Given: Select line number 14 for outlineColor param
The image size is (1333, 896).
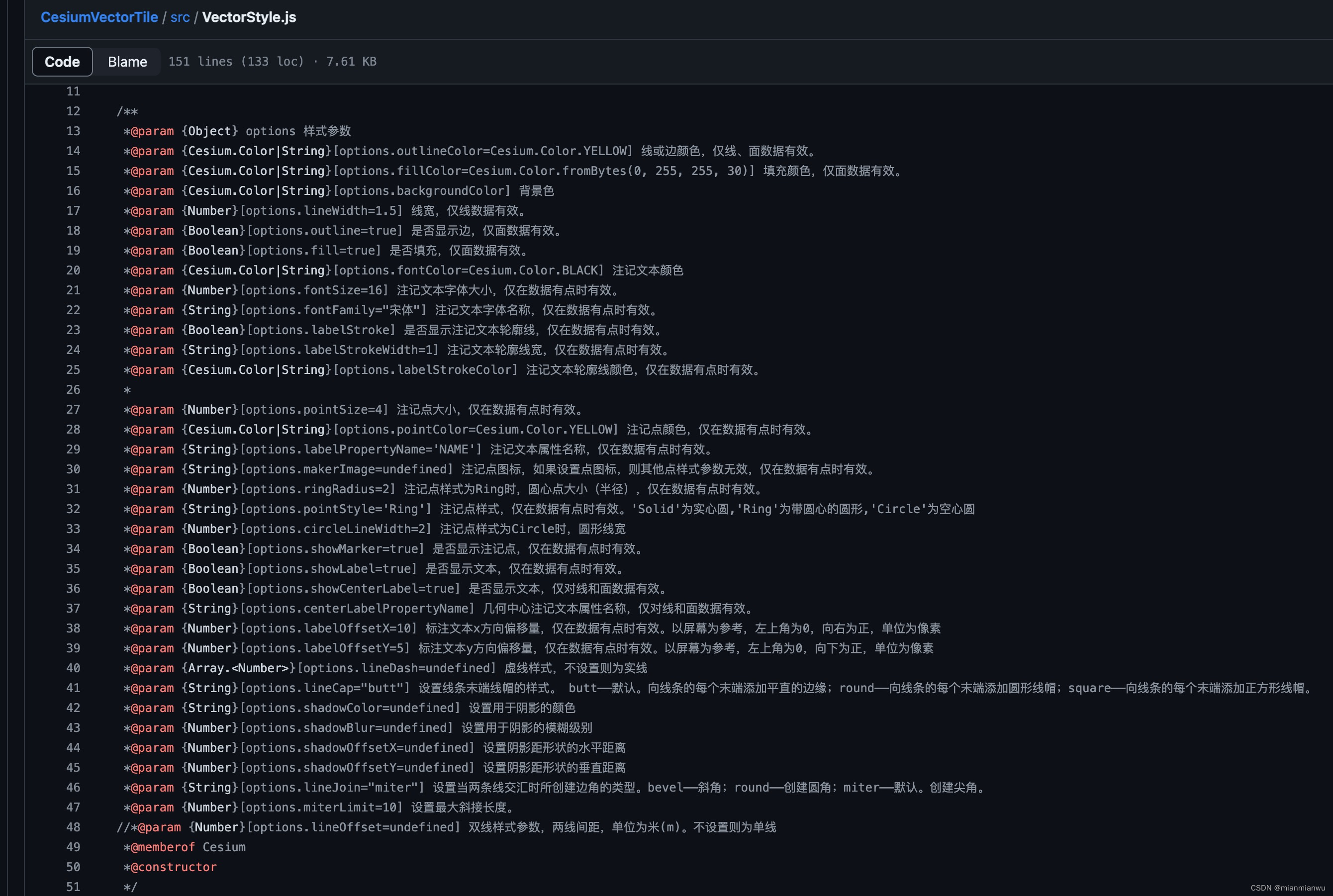Looking at the screenshot, I should 73,151.
